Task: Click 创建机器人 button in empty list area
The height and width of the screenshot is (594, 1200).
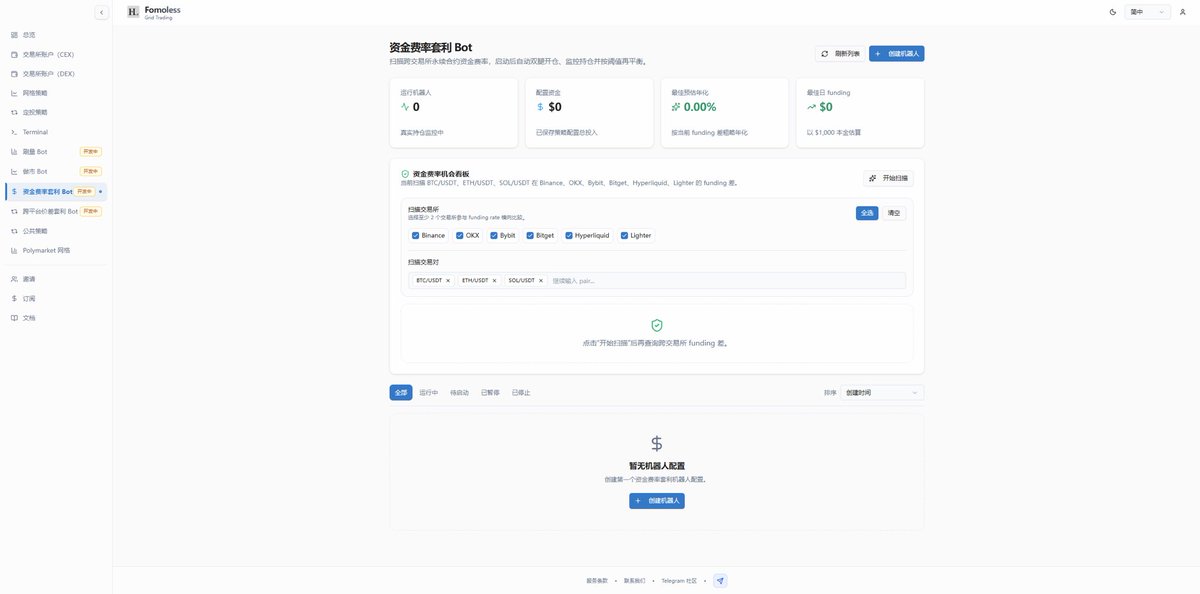Action: (x=657, y=500)
